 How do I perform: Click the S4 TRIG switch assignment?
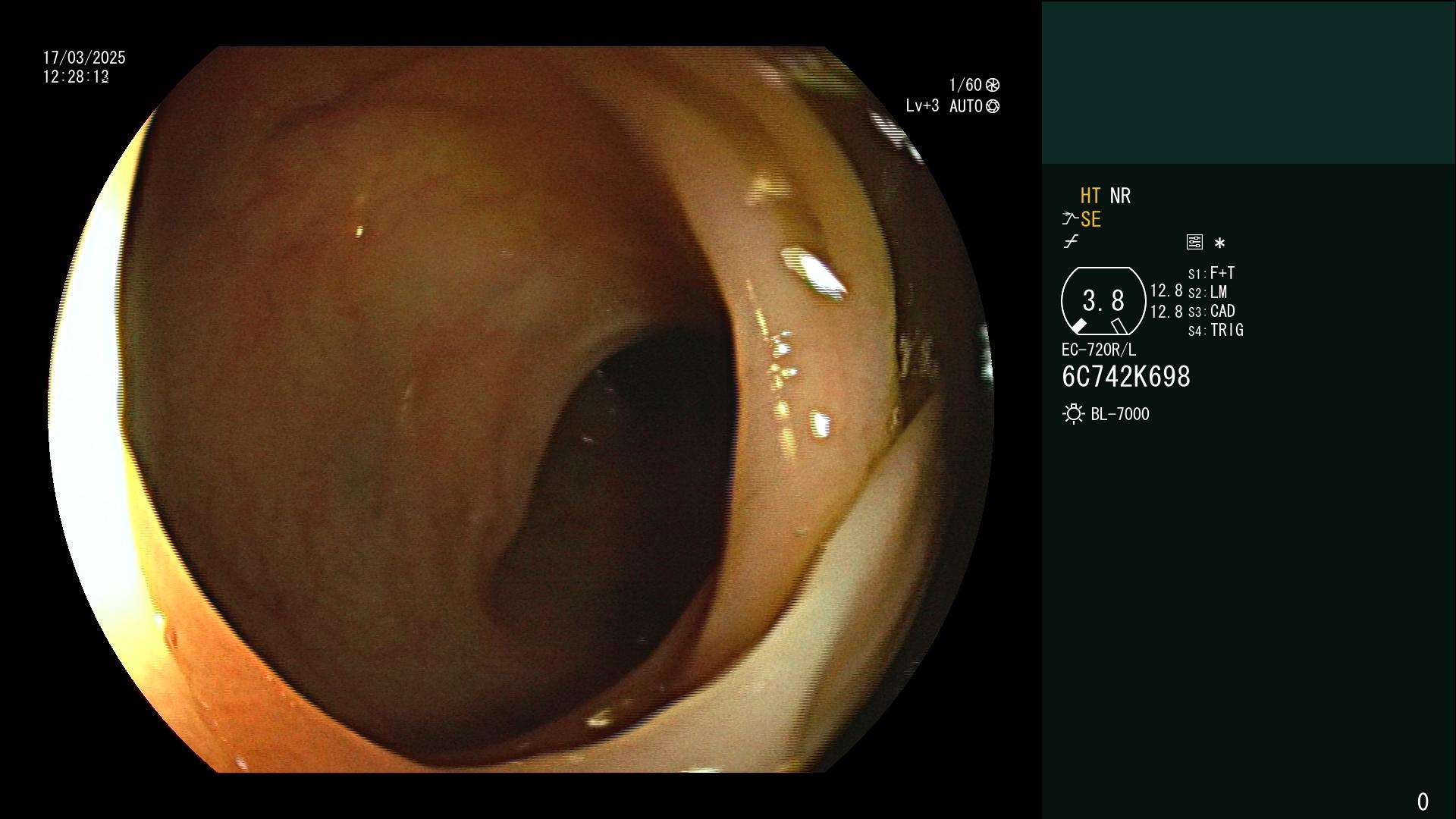coord(1216,330)
